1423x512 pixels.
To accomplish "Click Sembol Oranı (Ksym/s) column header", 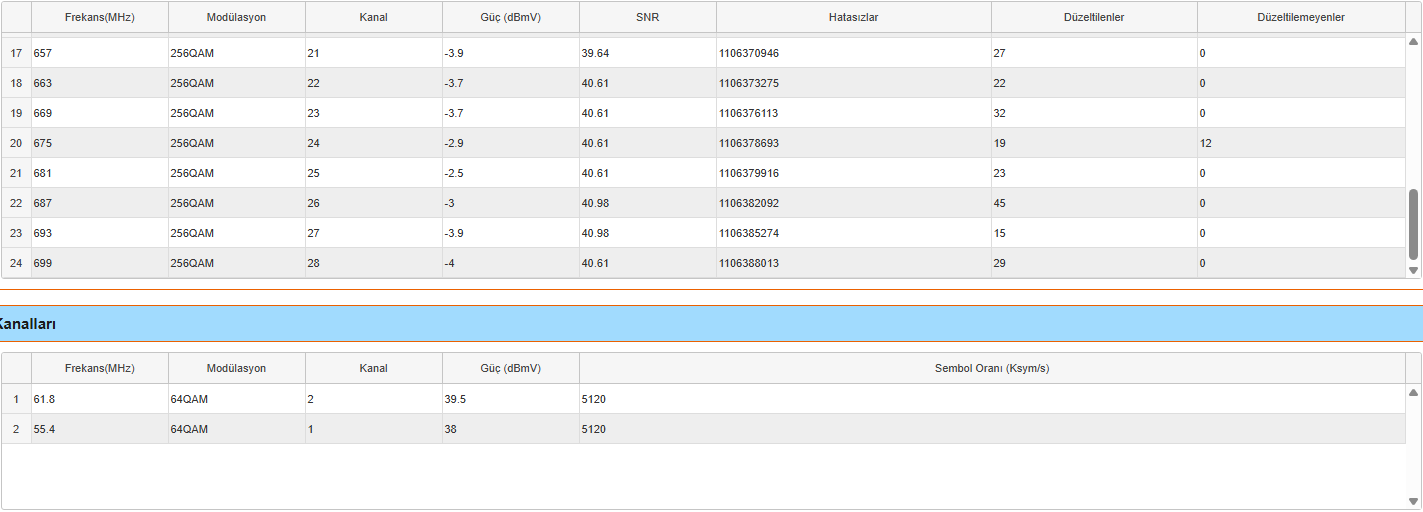I will click(x=992, y=368).
